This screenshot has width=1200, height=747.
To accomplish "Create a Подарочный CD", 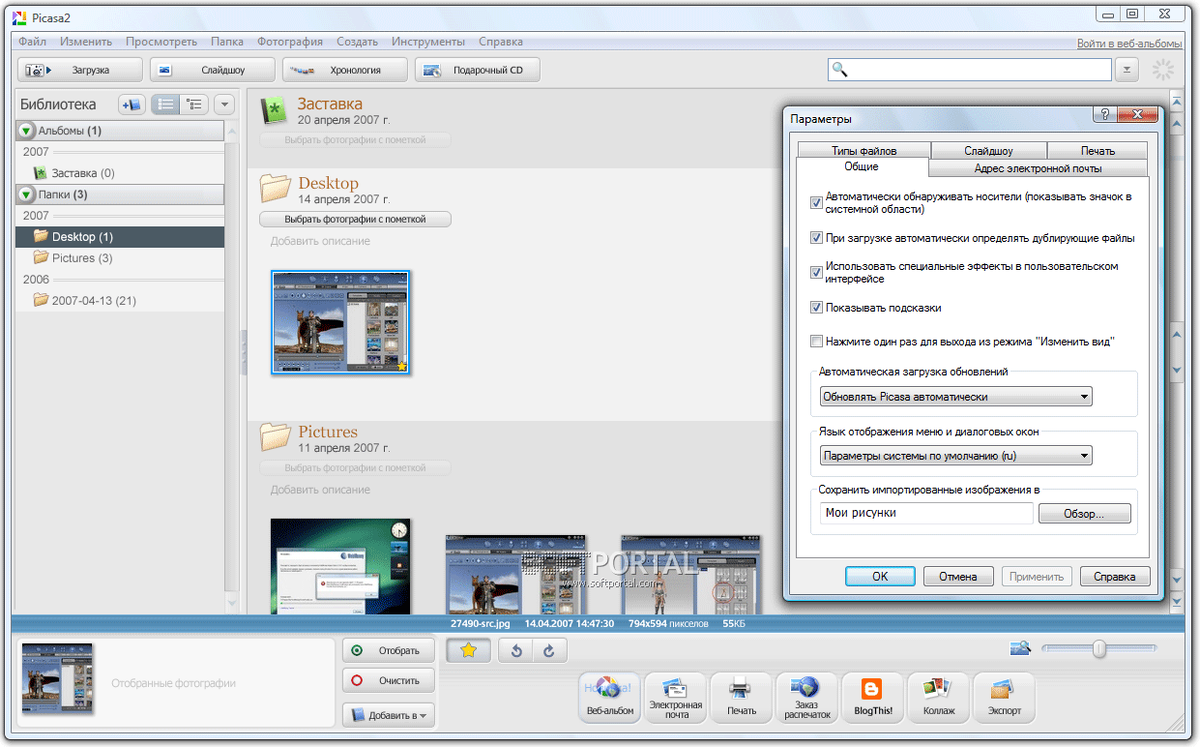I will point(478,70).
